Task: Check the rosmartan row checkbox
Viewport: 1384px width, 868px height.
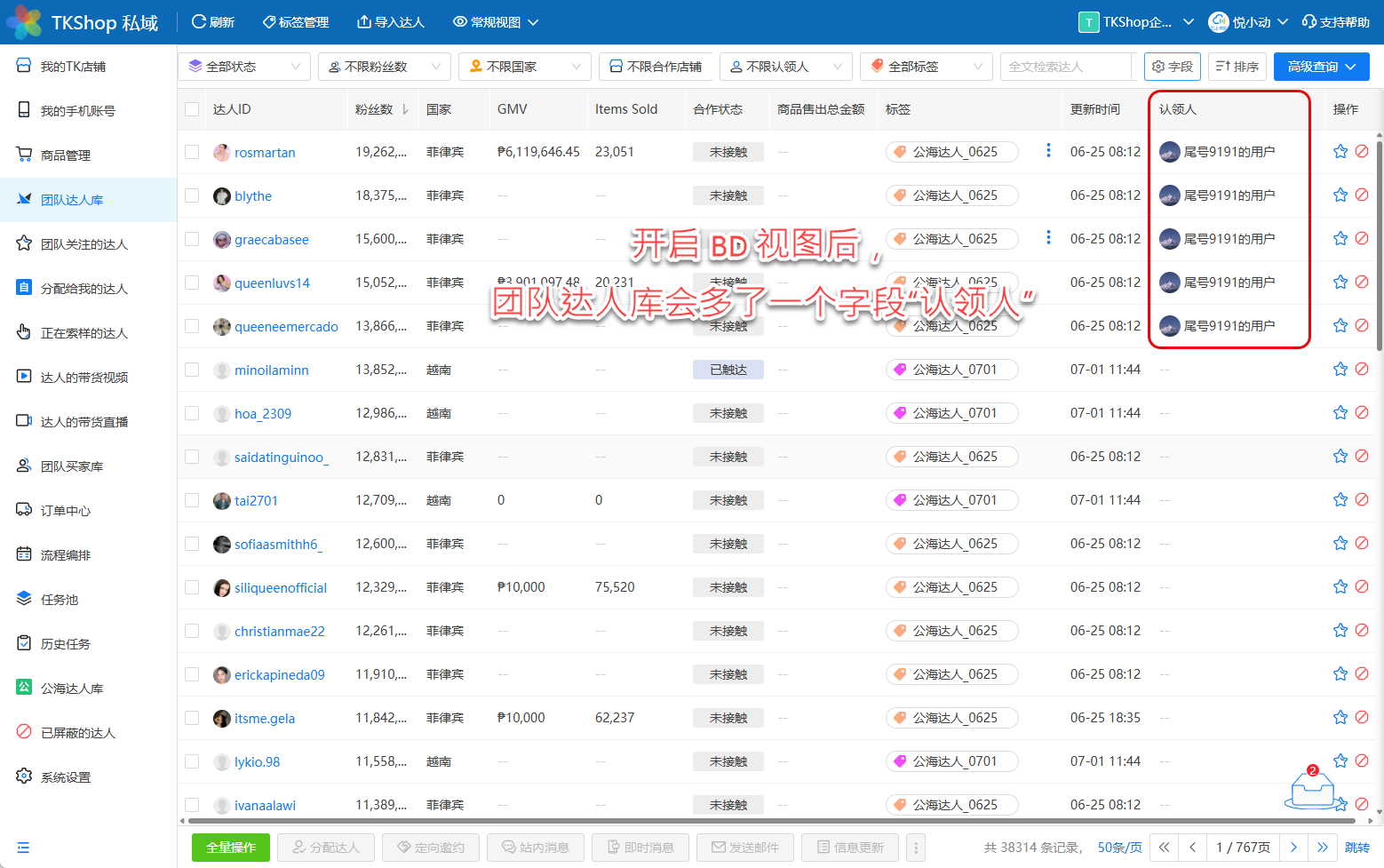Action: (192, 152)
